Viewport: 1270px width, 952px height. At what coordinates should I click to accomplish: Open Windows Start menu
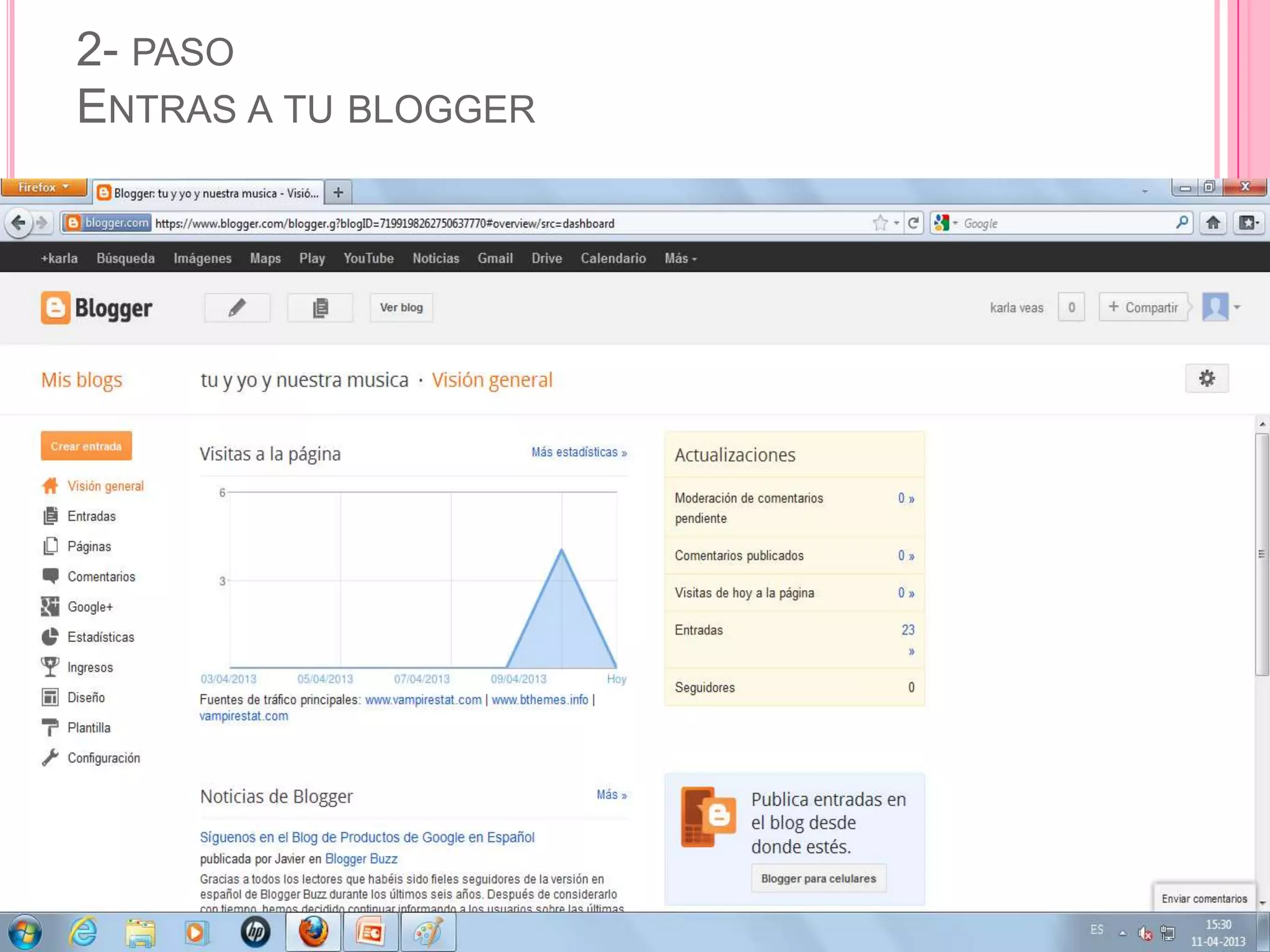tap(25, 932)
